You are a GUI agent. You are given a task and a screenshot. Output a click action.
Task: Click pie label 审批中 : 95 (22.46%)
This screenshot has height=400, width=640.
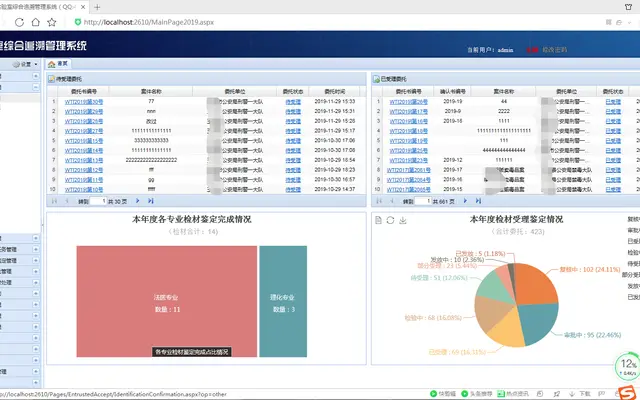592,335
